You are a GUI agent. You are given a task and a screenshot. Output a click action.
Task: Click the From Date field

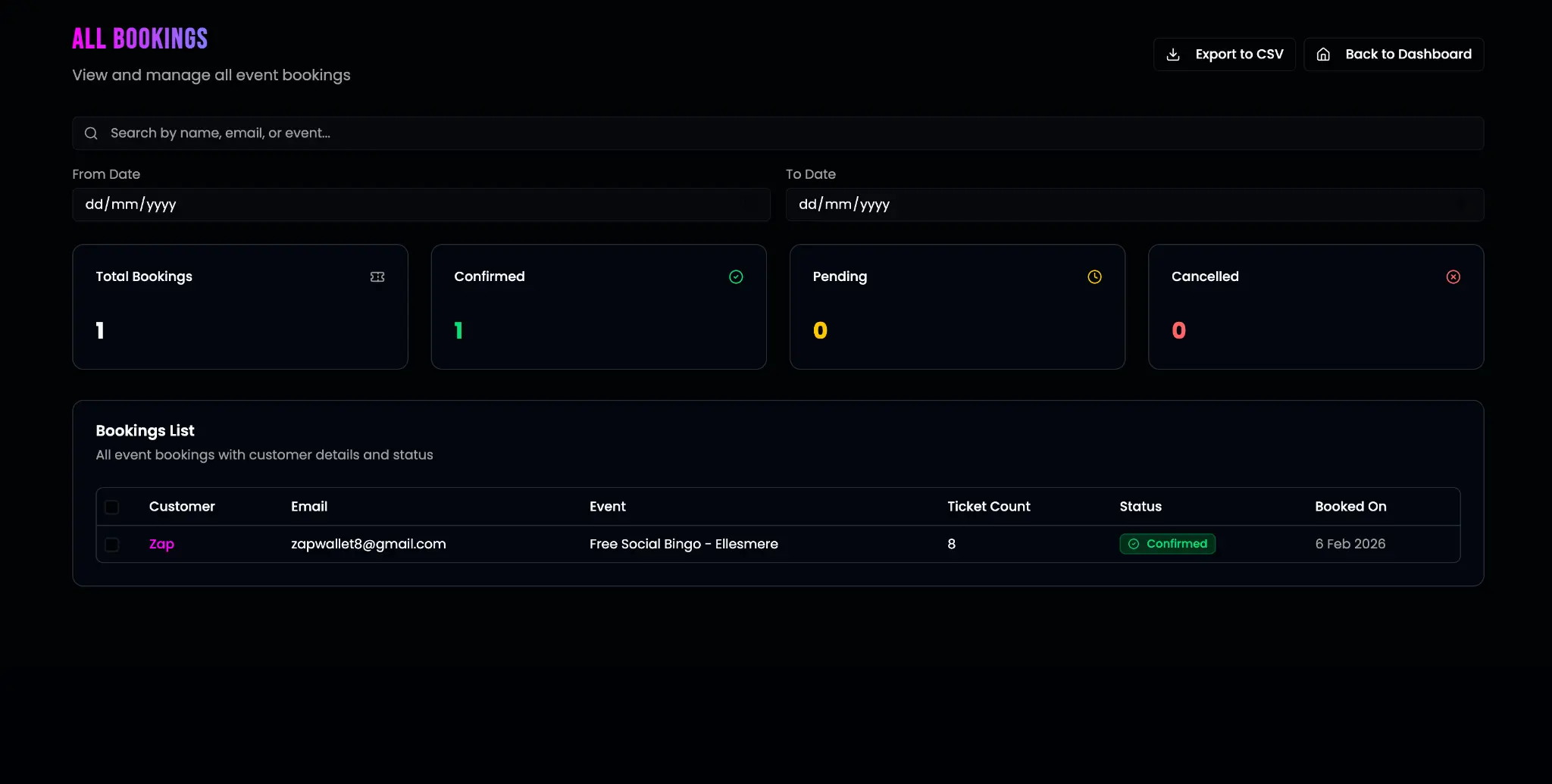click(x=421, y=205)
